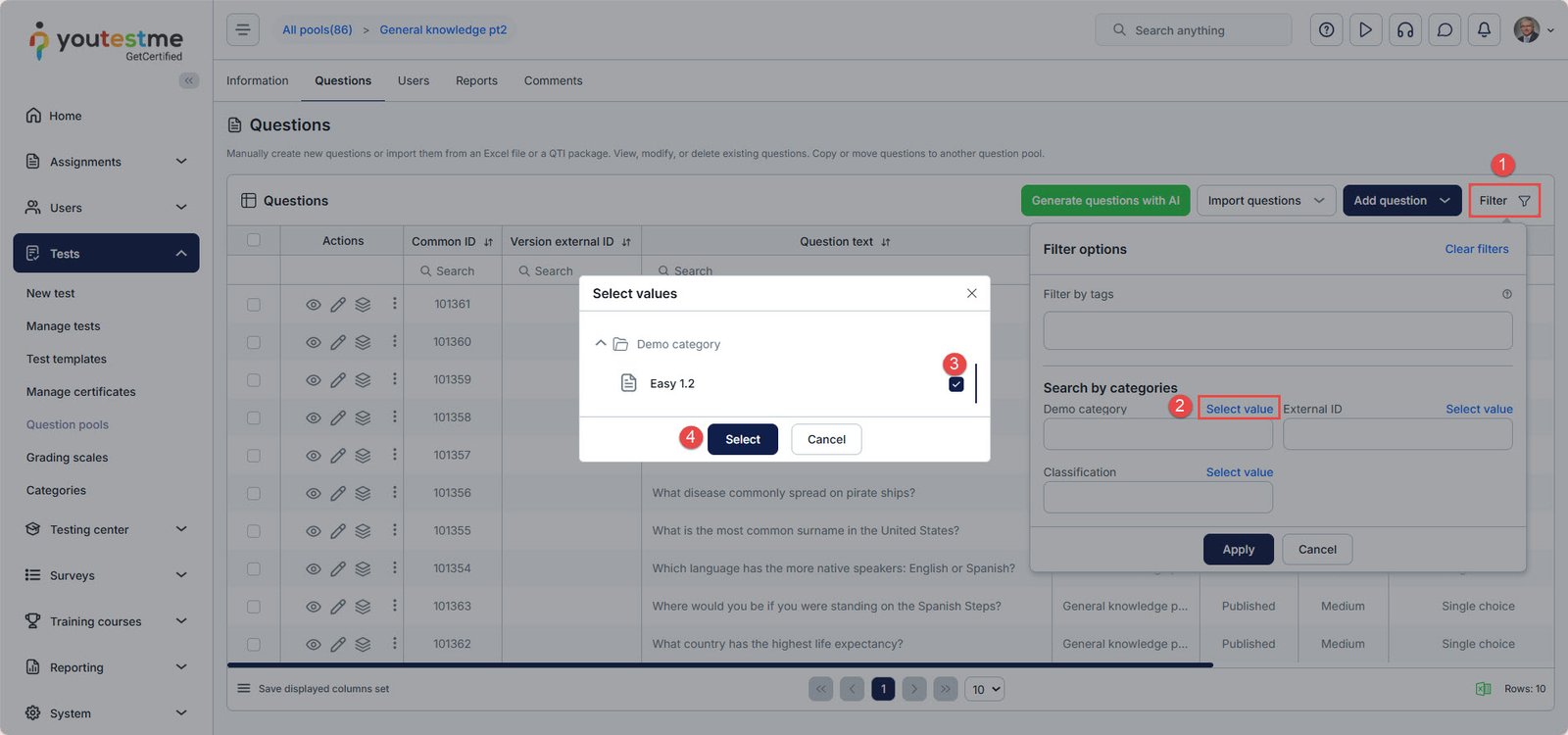Switch to the Comments tab

(x=553, y=81)
